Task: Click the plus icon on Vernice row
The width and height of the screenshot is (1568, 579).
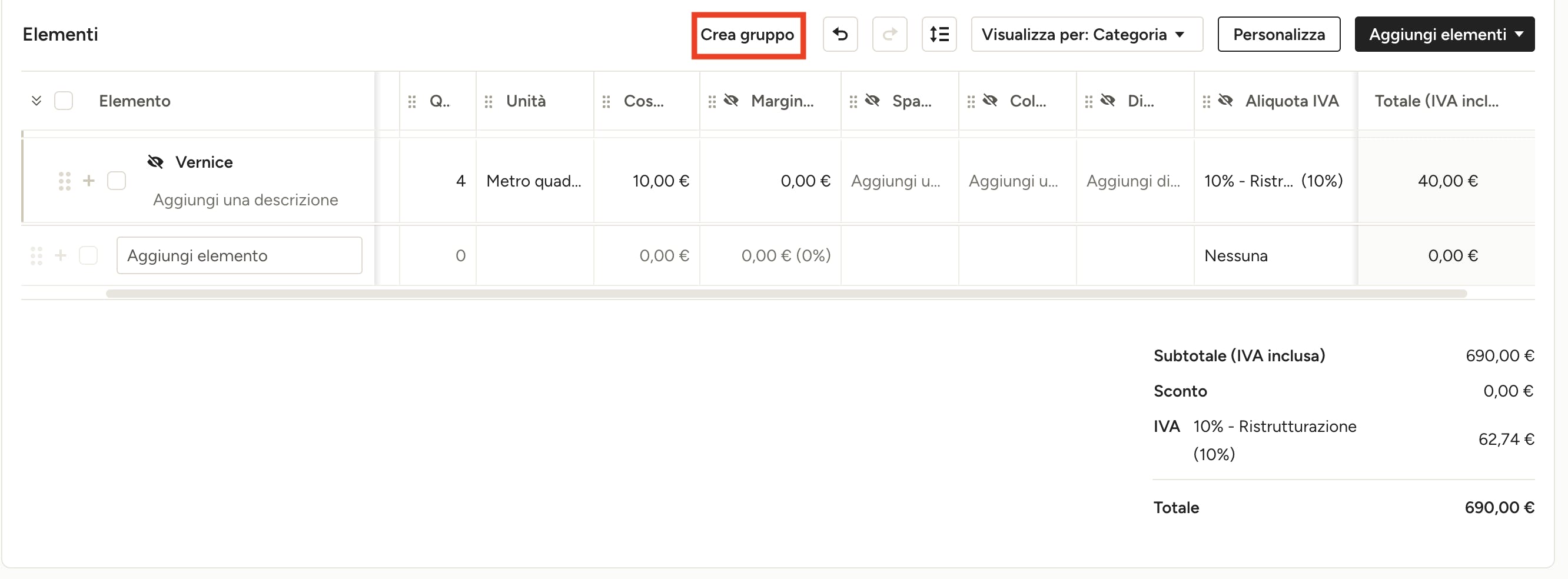Action: pyautogui.click(x=89, y=181)
